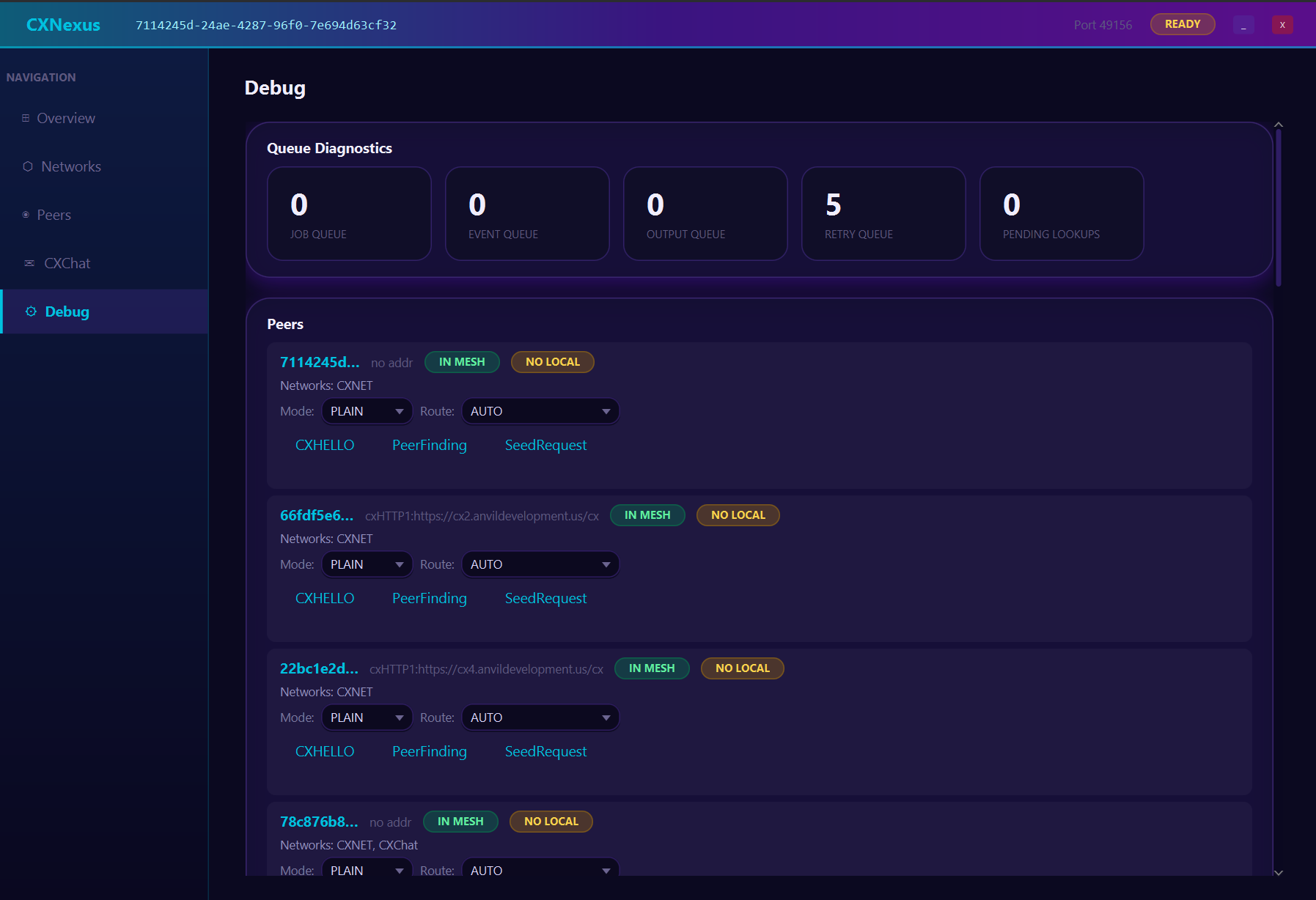Click the Debug gear icon in sidebar
Viewport: 1316px width, 900px height.
[x=31, y=311]
